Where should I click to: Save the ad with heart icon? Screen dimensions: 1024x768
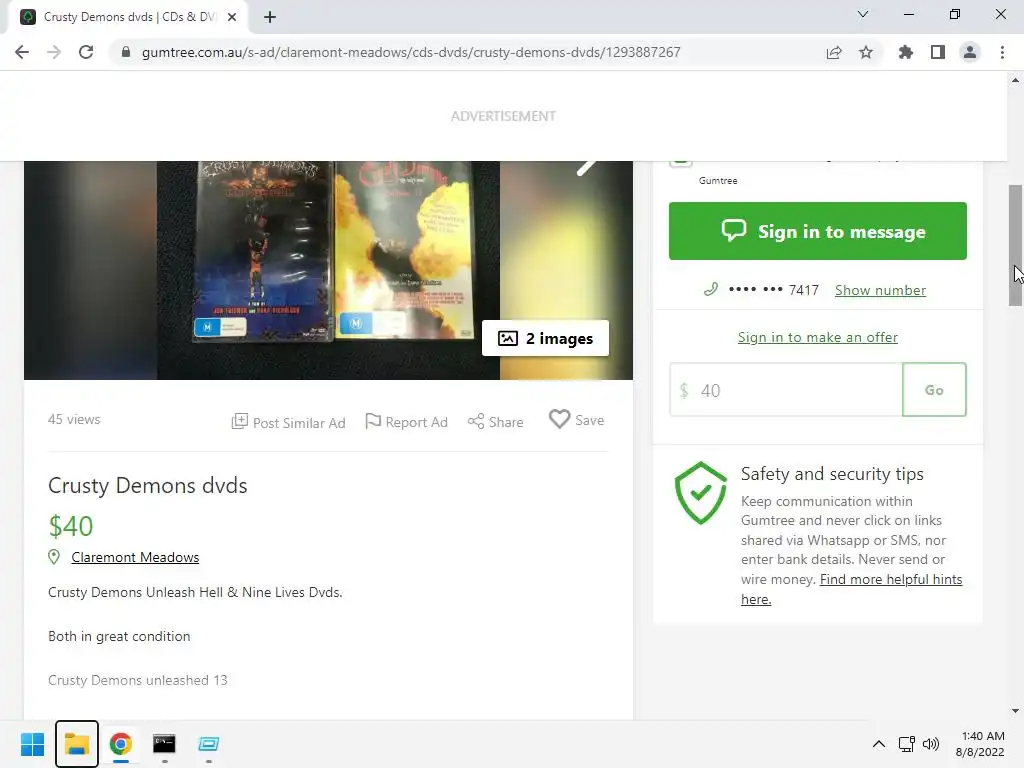(x=576, y=420)
